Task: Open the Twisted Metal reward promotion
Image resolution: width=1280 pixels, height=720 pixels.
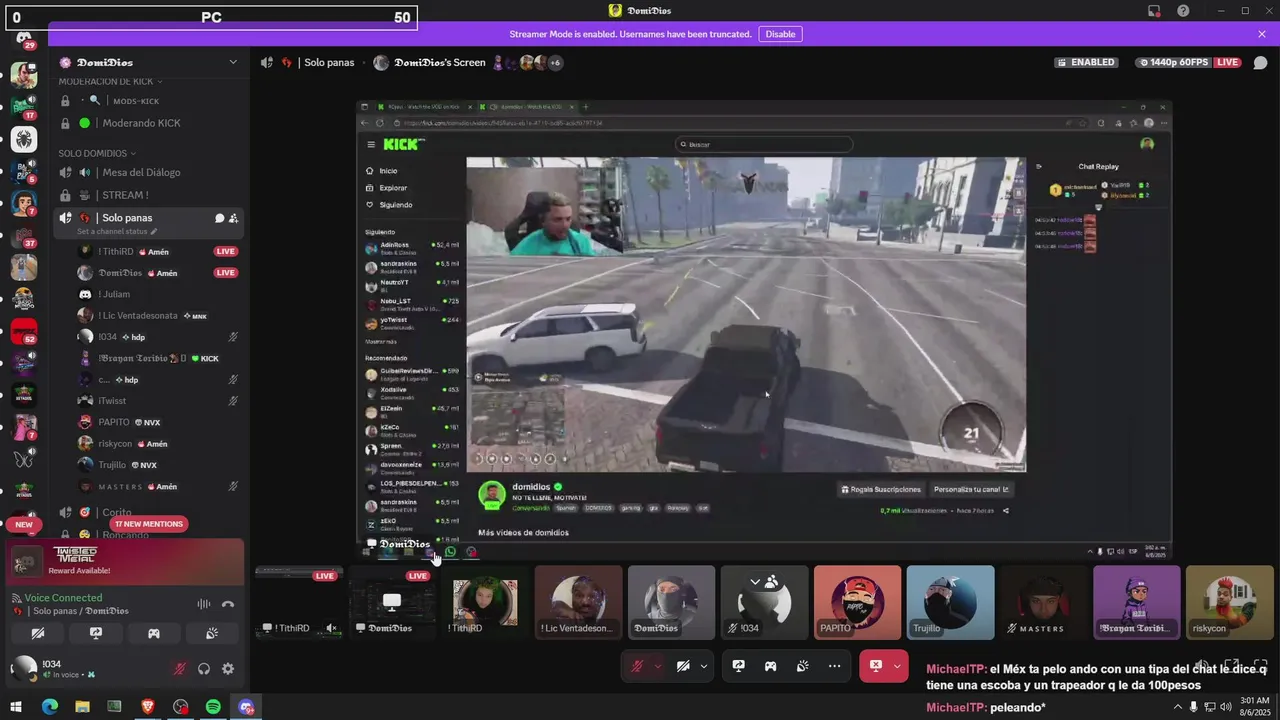Action: pos(125,563)
